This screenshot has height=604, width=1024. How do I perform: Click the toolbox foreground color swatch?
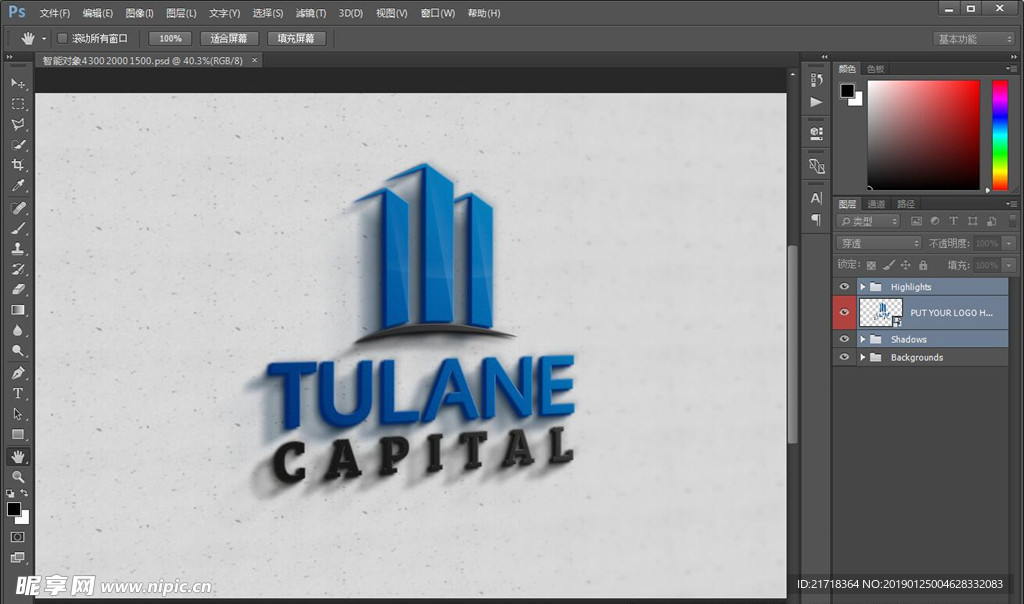point(13,509)
